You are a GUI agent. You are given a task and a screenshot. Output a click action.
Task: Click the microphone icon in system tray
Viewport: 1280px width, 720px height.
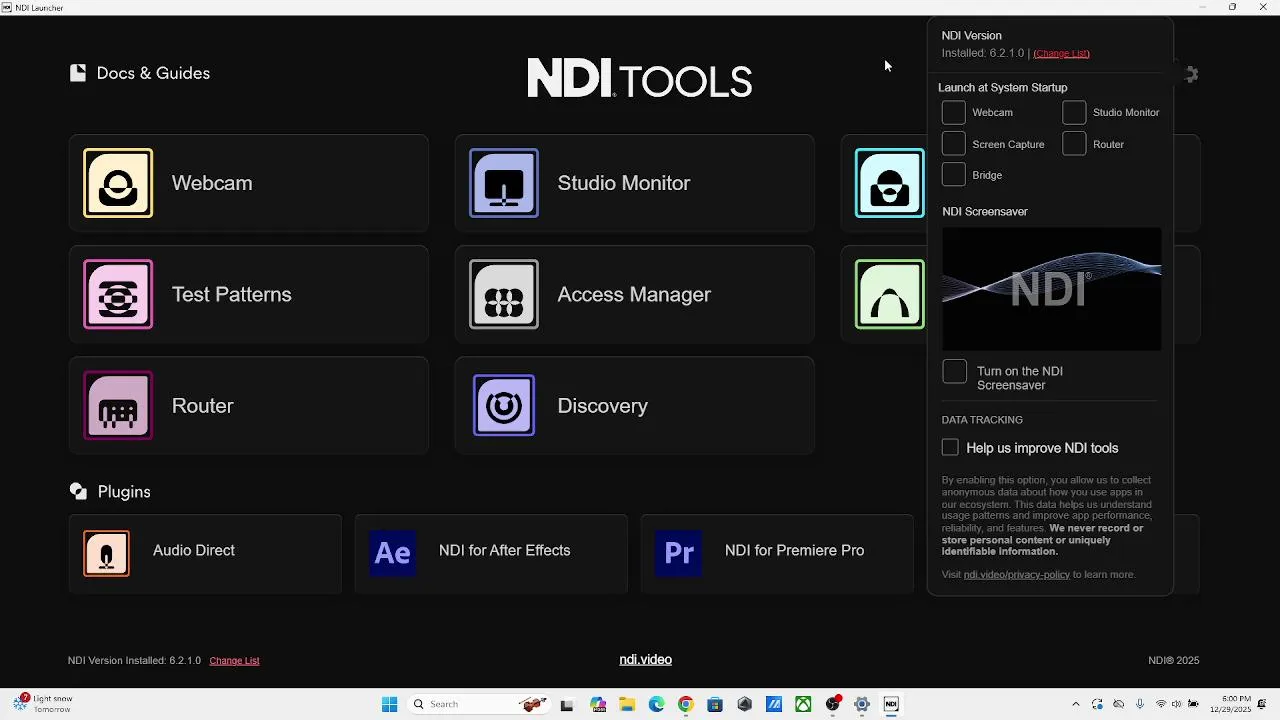pos(1140,704)
